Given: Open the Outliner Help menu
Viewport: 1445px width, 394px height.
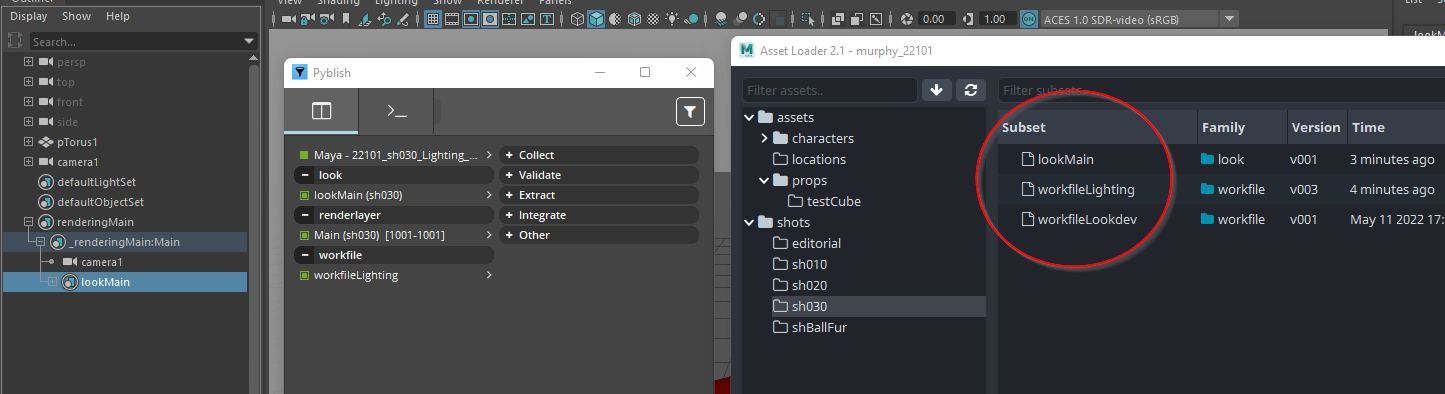Looking at the screenshot, I should pyautogui.click(x=118, y=16).
